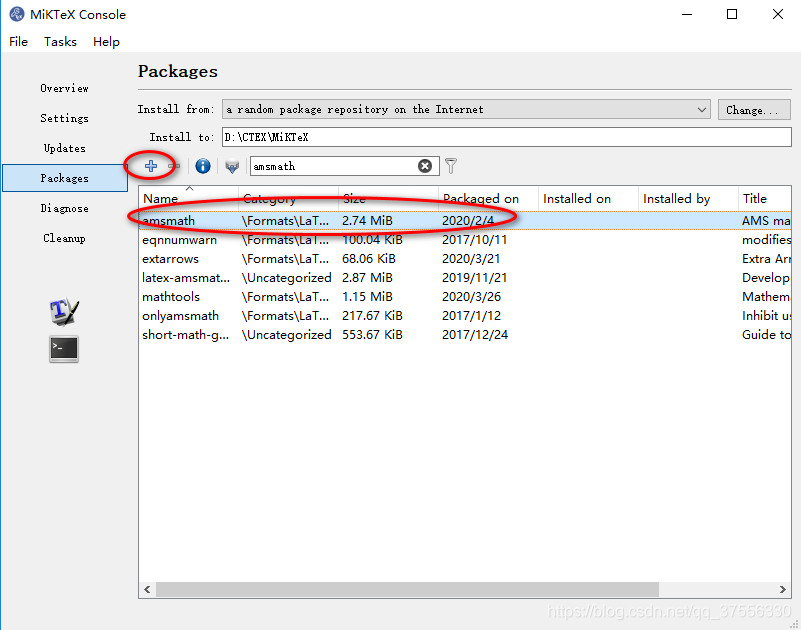Click the Install to path field
This screenshot has width=801, height=630.
pos(507,137)
